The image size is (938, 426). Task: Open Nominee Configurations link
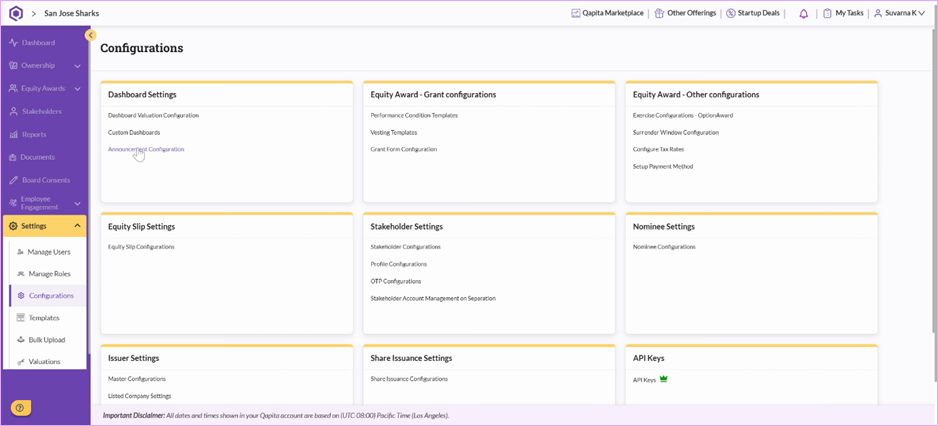tap(664, 247)
